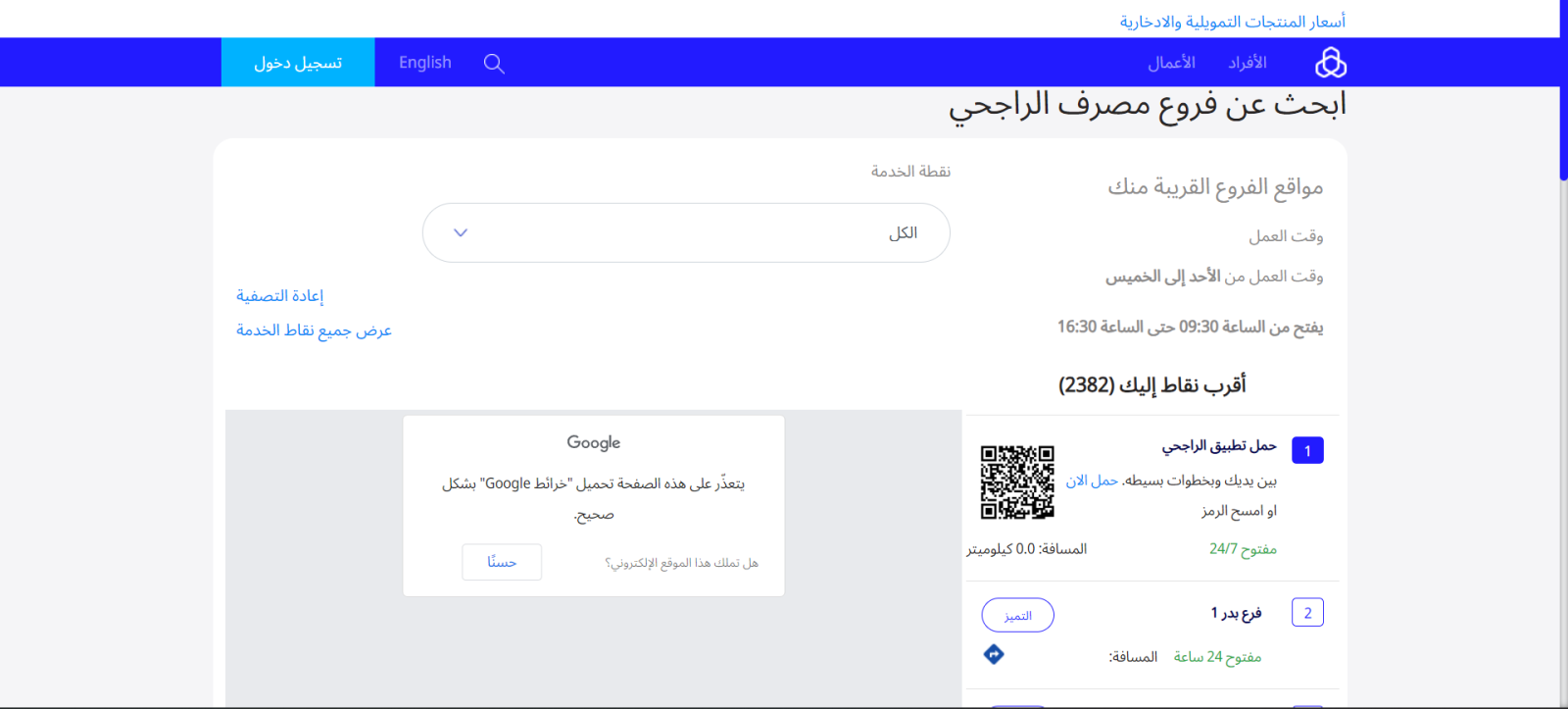
Task: Click the blue directions arrow for فرع بدر 1
Action: point(994,654)
